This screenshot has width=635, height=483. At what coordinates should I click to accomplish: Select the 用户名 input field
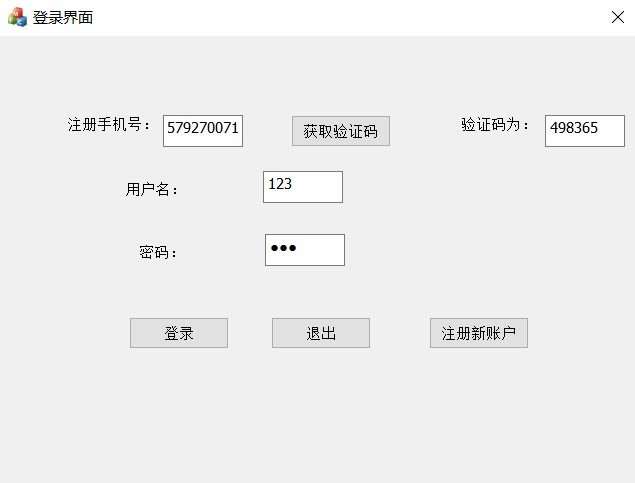point(302,186)
